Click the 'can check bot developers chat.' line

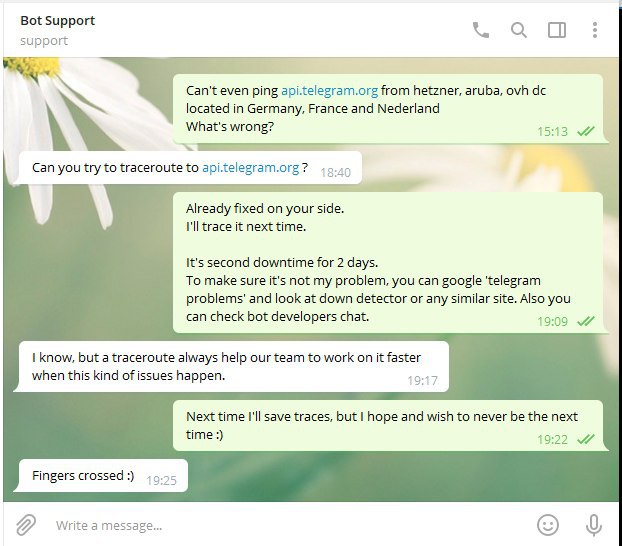(278, 316)
